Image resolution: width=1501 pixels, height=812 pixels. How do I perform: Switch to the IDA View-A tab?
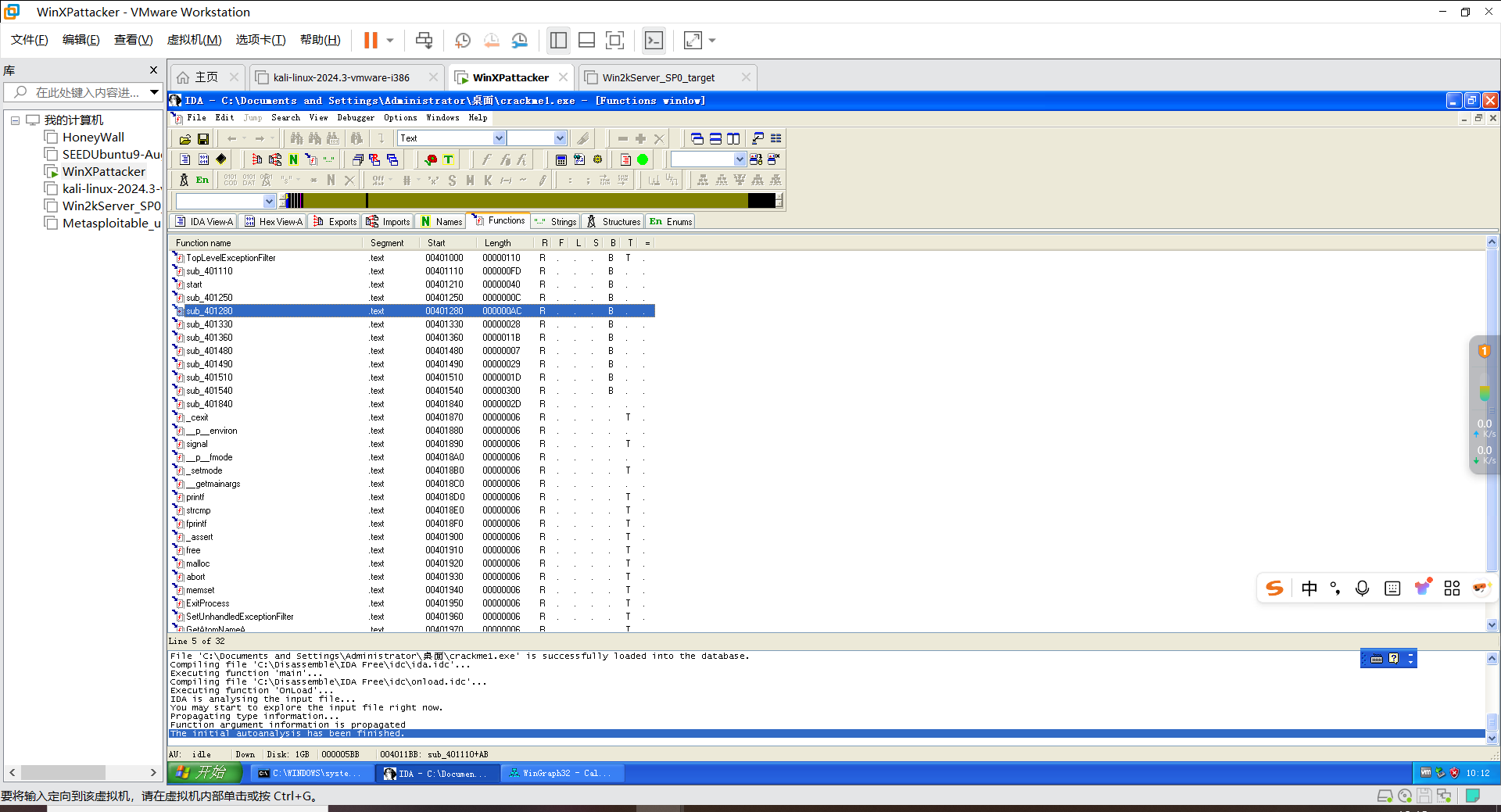pyautogui.click(x=205, y=222)
